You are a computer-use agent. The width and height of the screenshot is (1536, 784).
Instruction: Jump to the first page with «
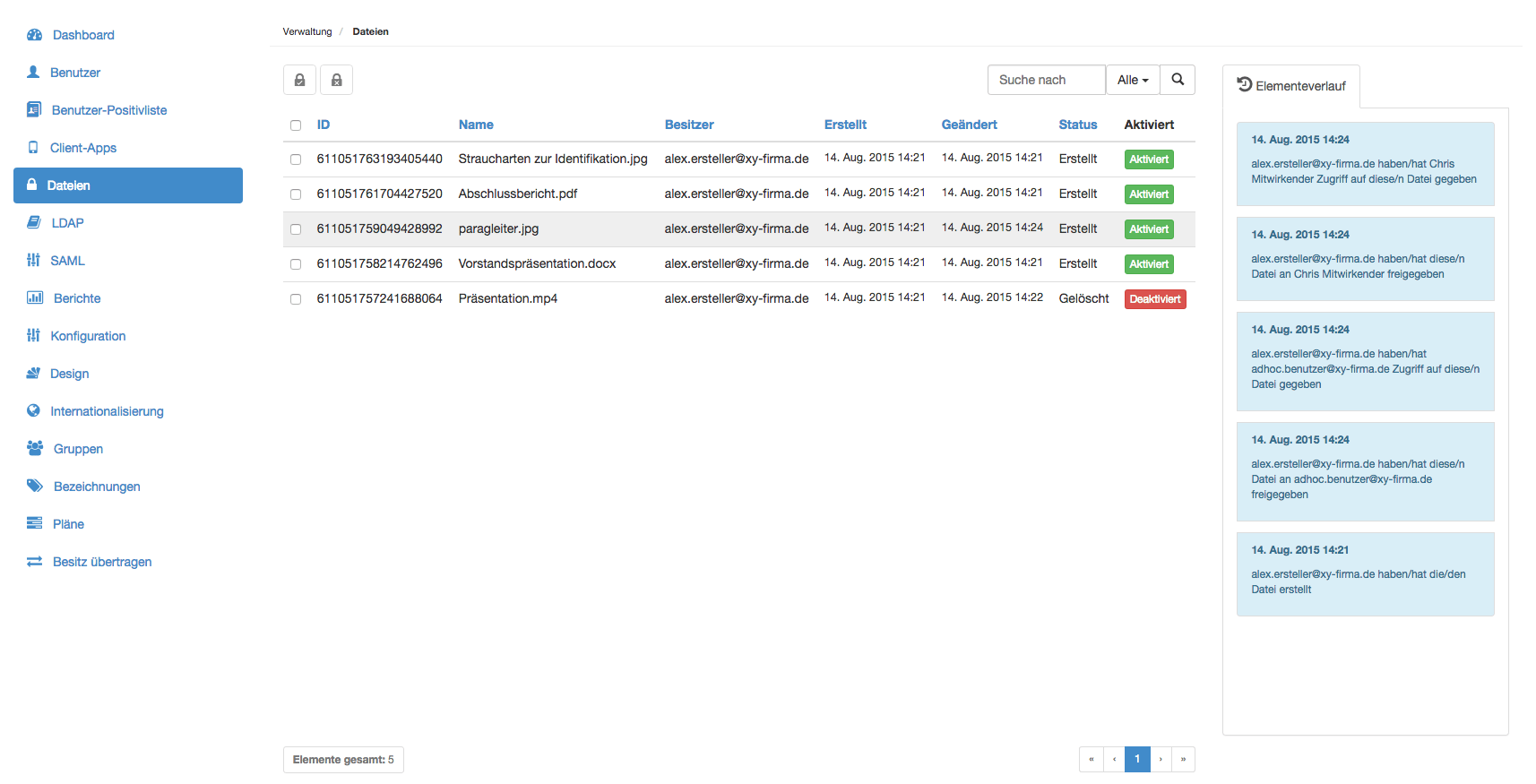point(1092,759)
